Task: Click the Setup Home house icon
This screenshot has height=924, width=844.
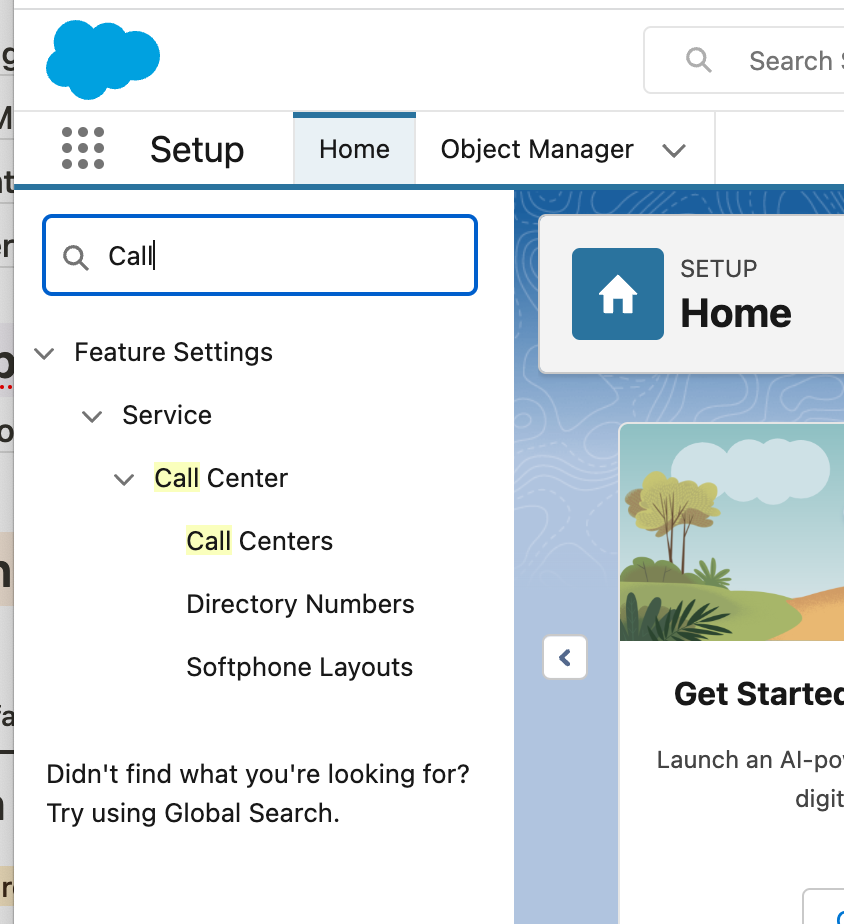Action: pos(617,294)
